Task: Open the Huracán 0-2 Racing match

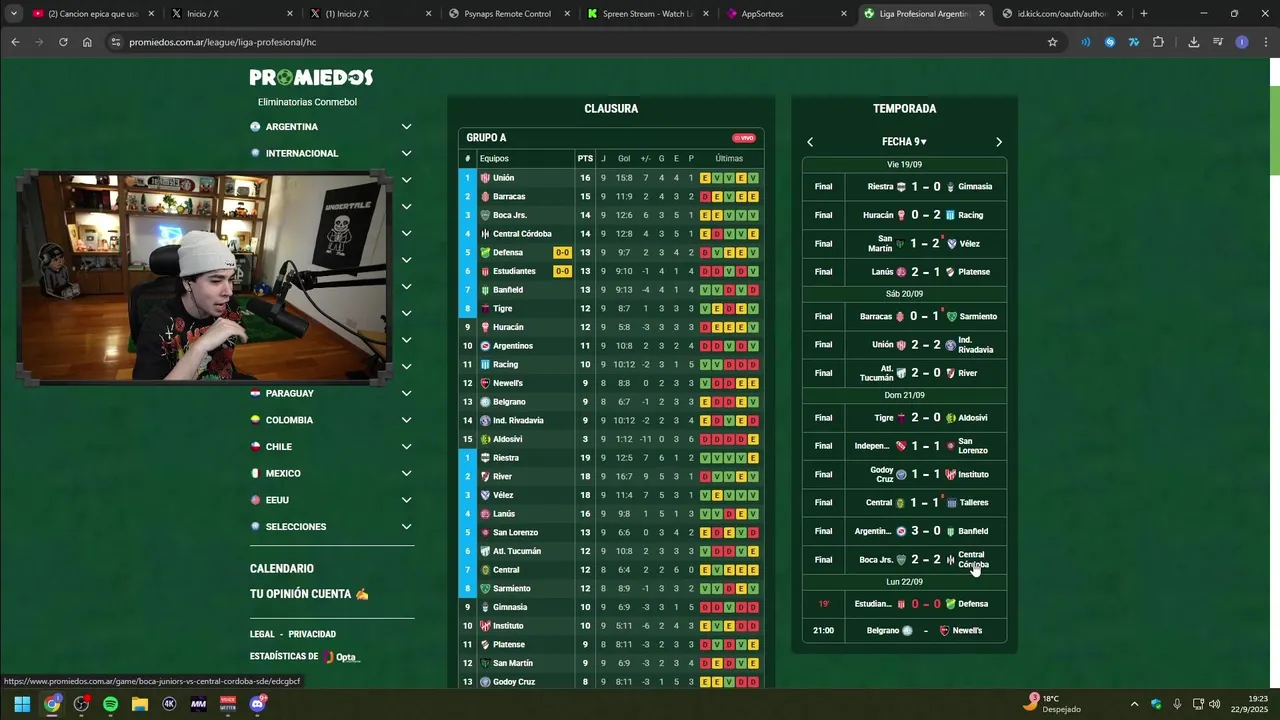Action: 904,215
